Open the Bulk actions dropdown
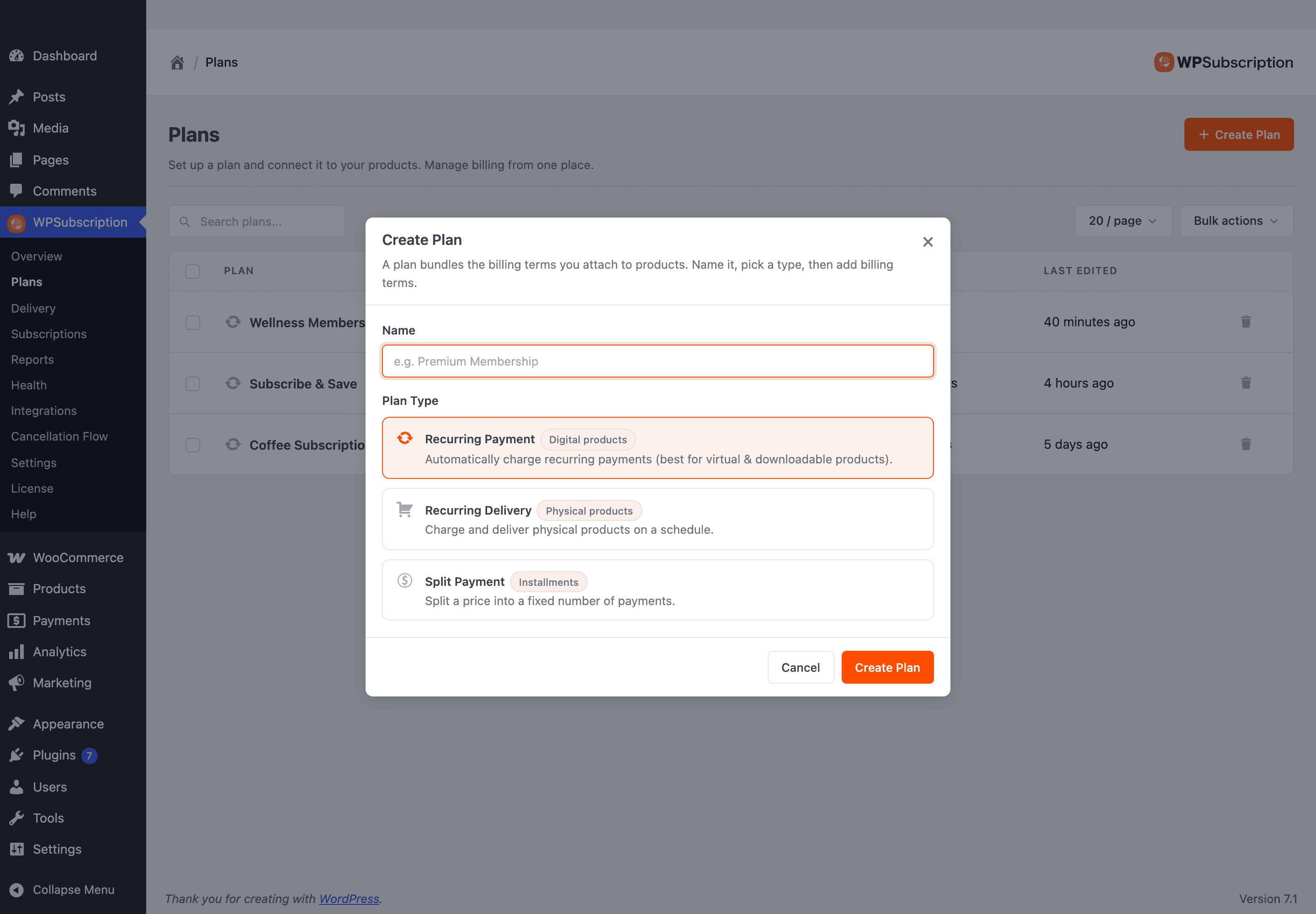The image size is (1316, 914). coord(1236,221)
